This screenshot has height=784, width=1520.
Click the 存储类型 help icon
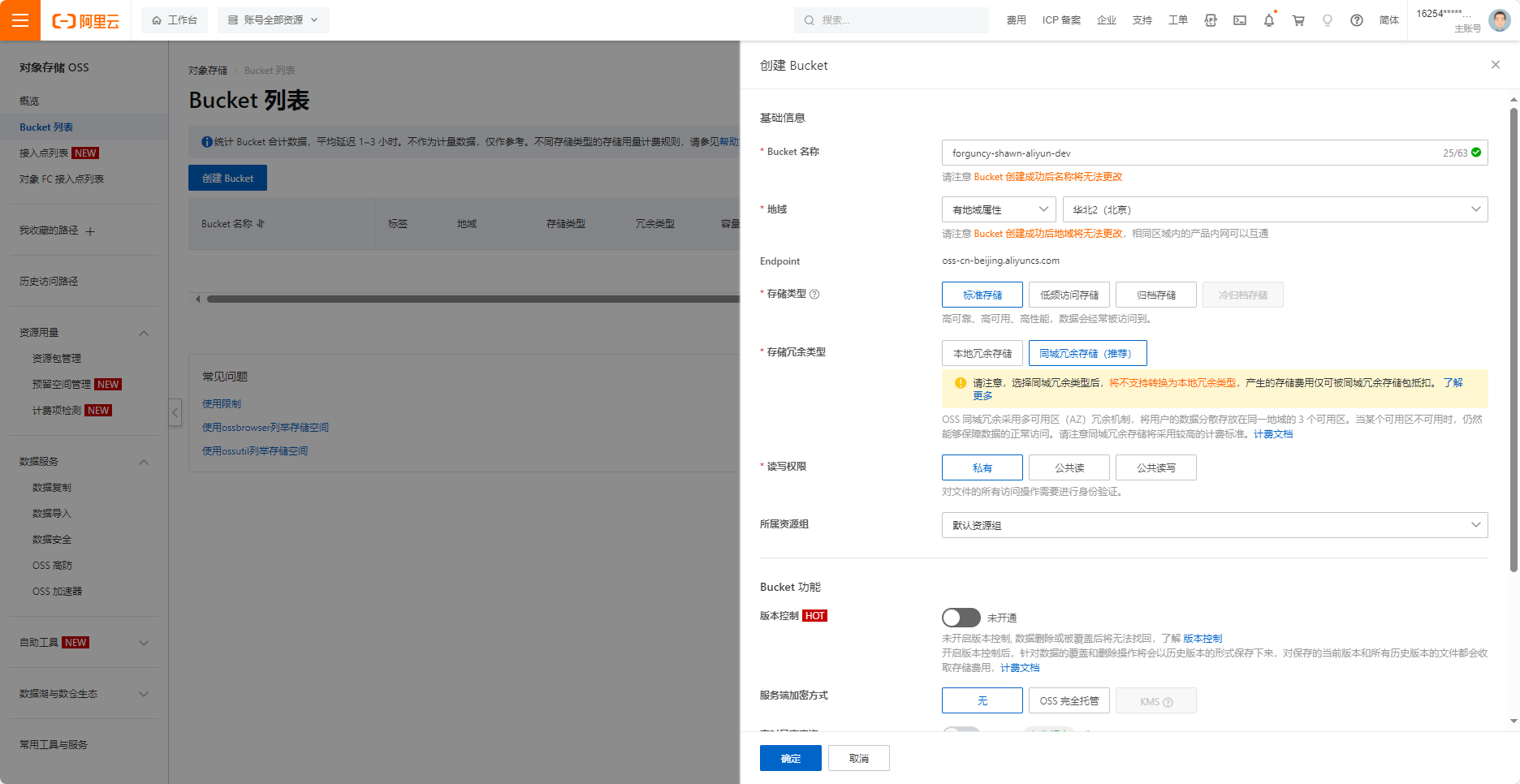tap(814, 295)
